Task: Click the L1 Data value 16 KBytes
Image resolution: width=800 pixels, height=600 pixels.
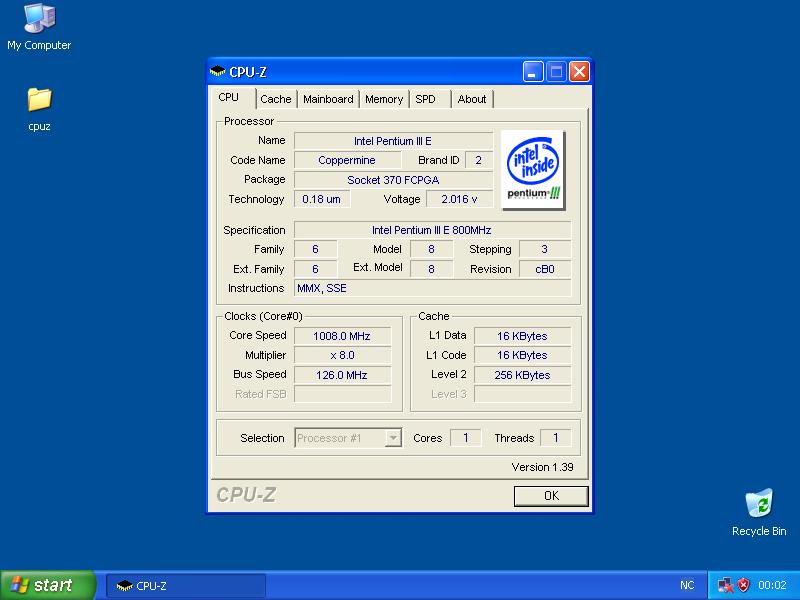Action: (522, 336)
